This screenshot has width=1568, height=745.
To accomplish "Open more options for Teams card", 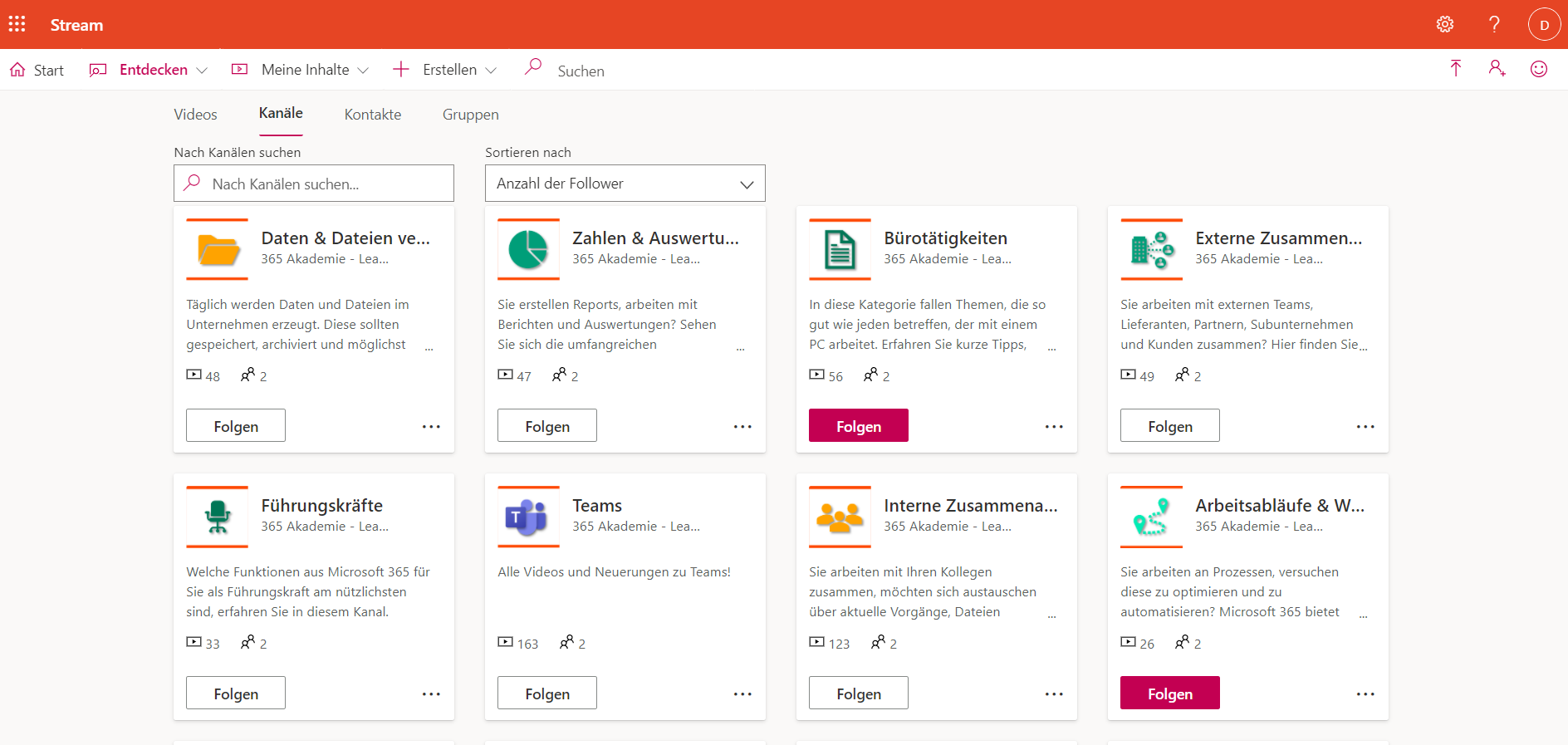I will click(x=742, y=694).
